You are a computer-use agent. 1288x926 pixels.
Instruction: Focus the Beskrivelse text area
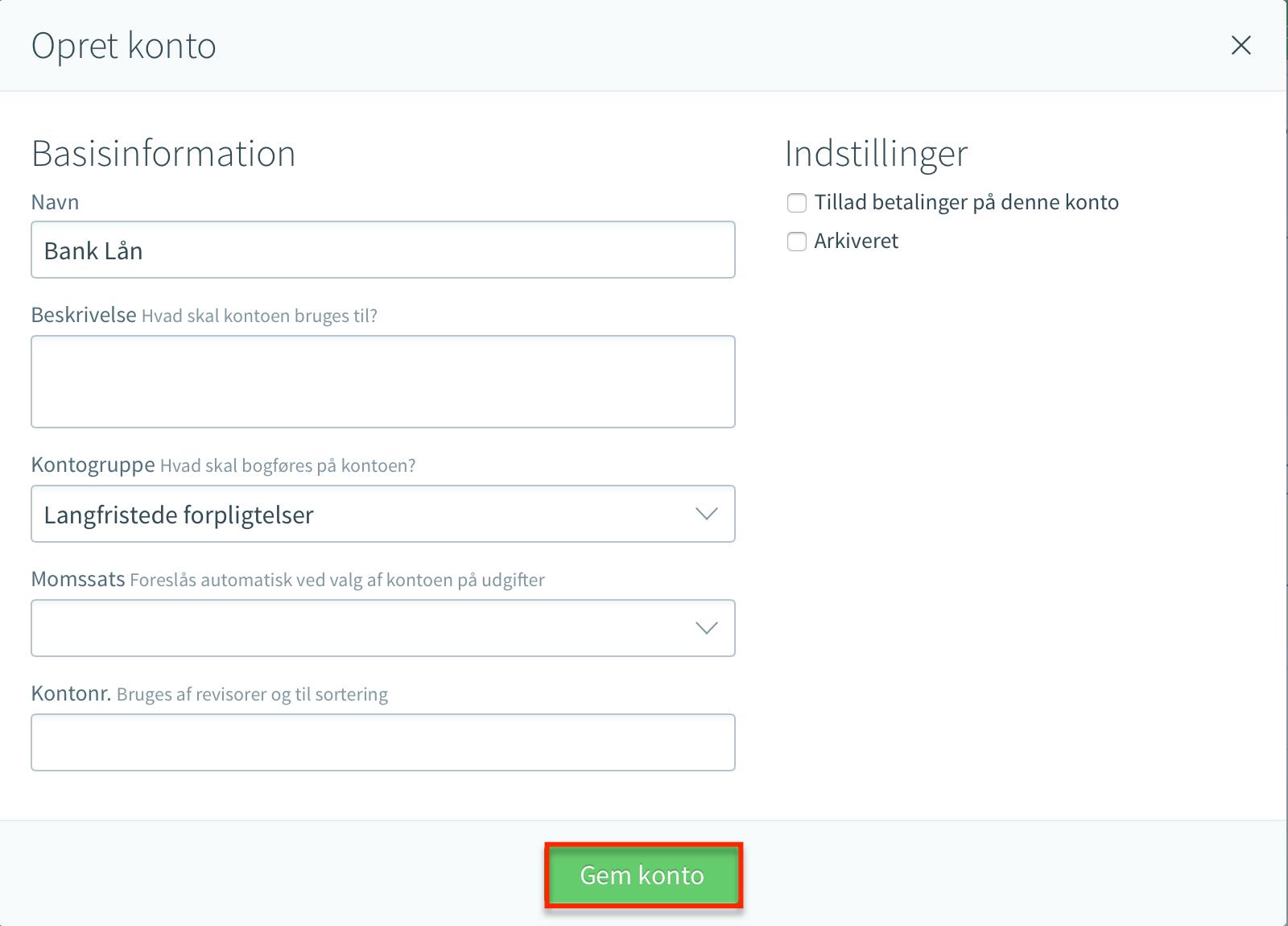coord(383,382)
